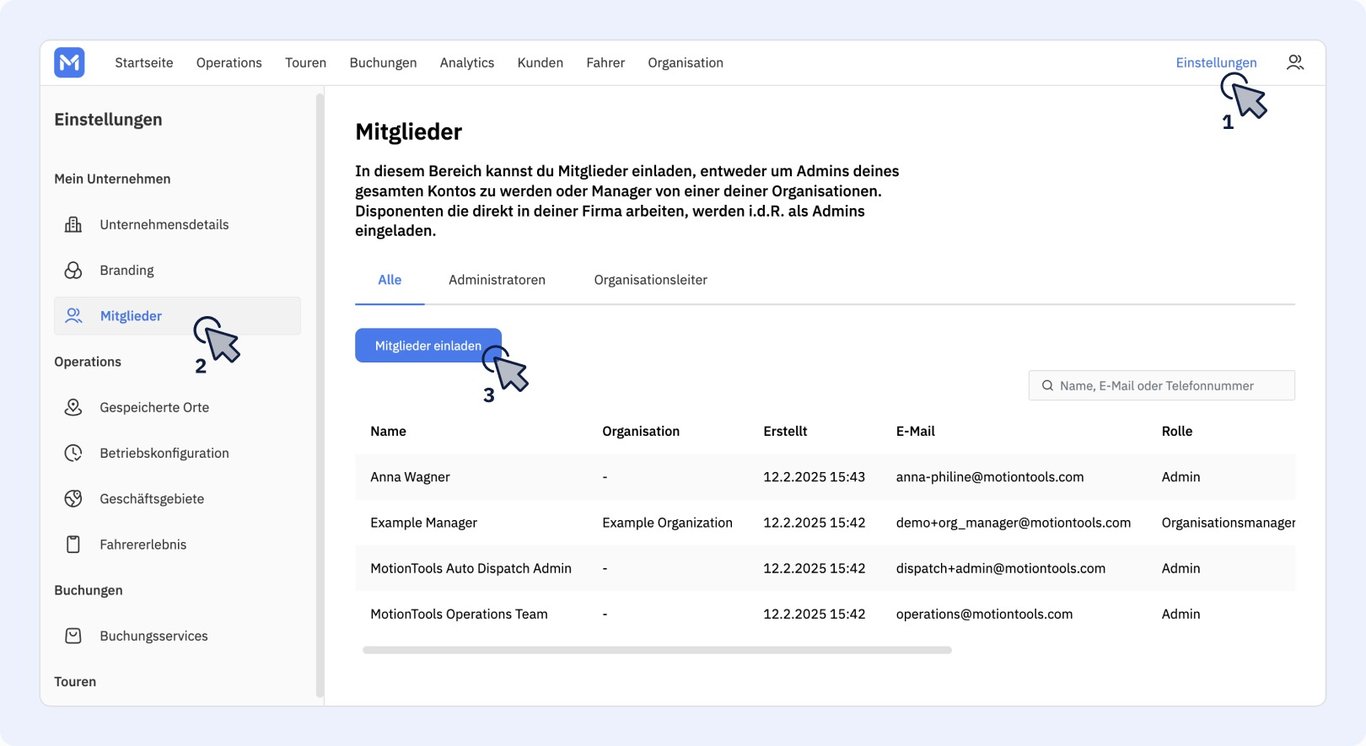The width and height of the screenshot is (1366, 746).
Task: Click the Betriebskonfiguration clock icon
Action: pos(73,453)
